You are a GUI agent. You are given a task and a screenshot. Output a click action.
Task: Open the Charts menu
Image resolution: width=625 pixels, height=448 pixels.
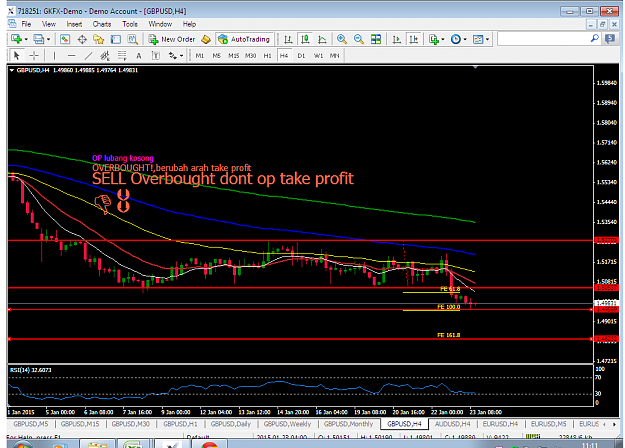[102, 24]
